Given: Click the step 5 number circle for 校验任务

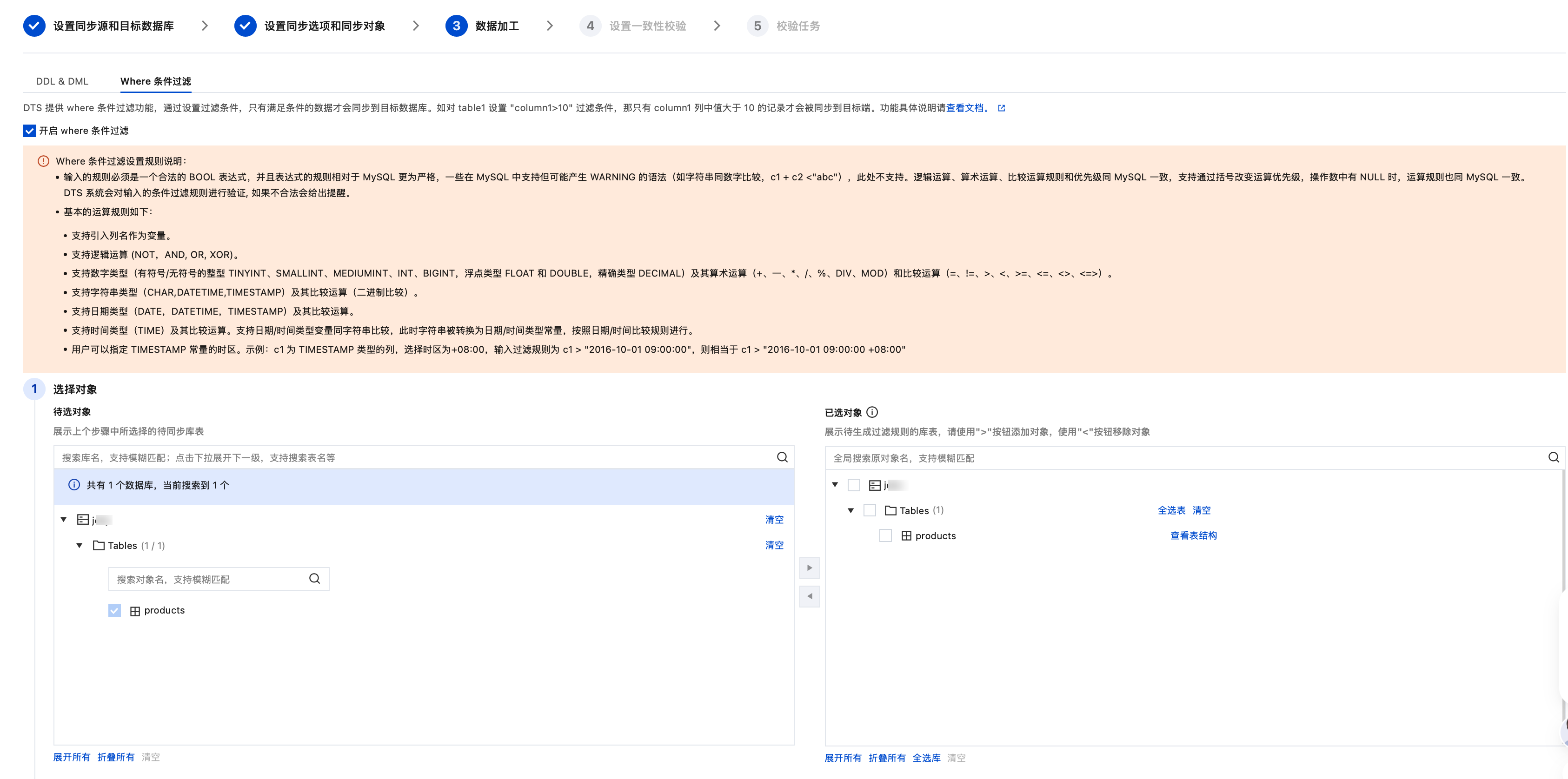Looking at the screenshot, I should [x=757, y=26].
